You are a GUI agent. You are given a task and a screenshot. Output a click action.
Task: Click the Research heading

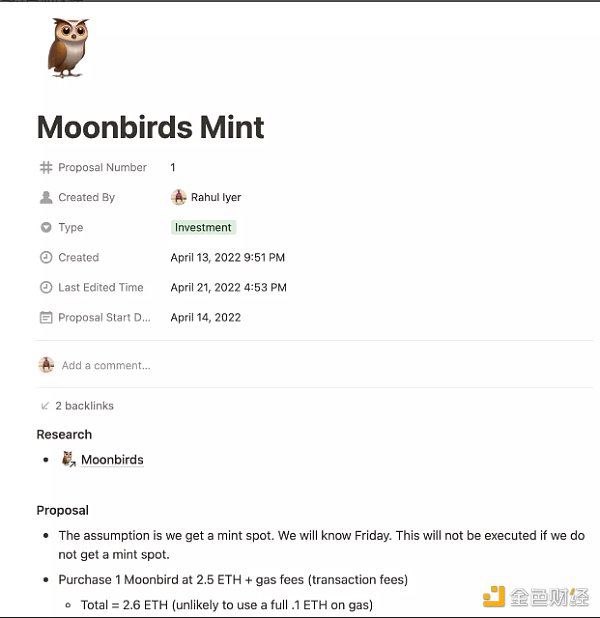coord(64,435)
